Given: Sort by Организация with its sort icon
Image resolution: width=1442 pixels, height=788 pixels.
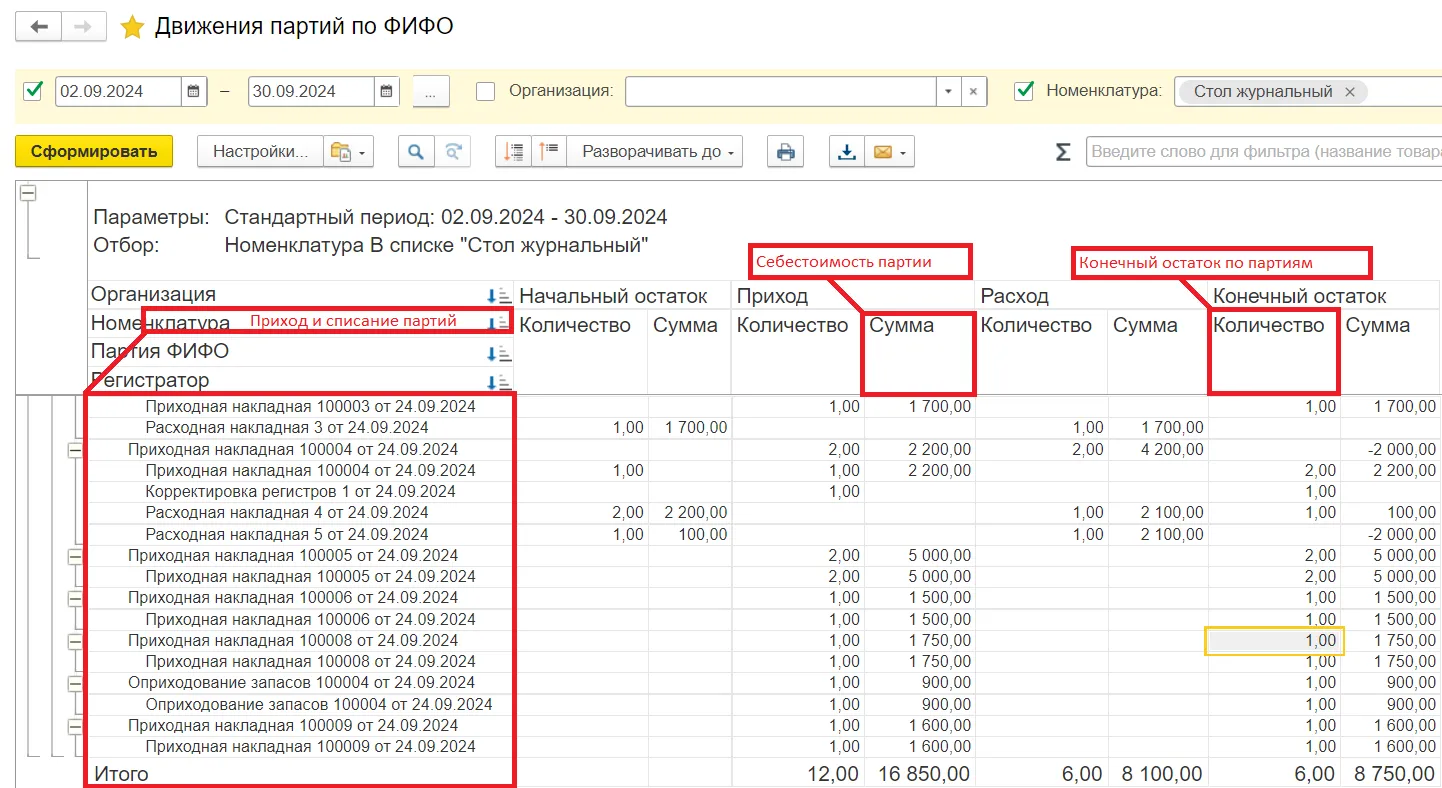Looking at the screenshot, I should click(498, 296).
